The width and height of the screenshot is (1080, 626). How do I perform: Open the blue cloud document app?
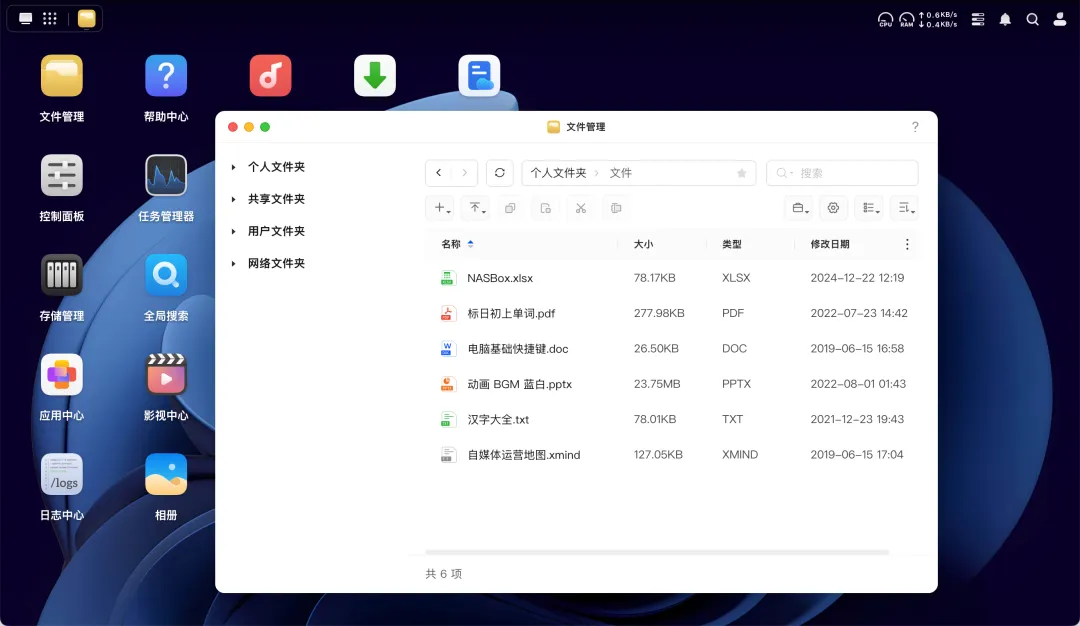(479, 76)
